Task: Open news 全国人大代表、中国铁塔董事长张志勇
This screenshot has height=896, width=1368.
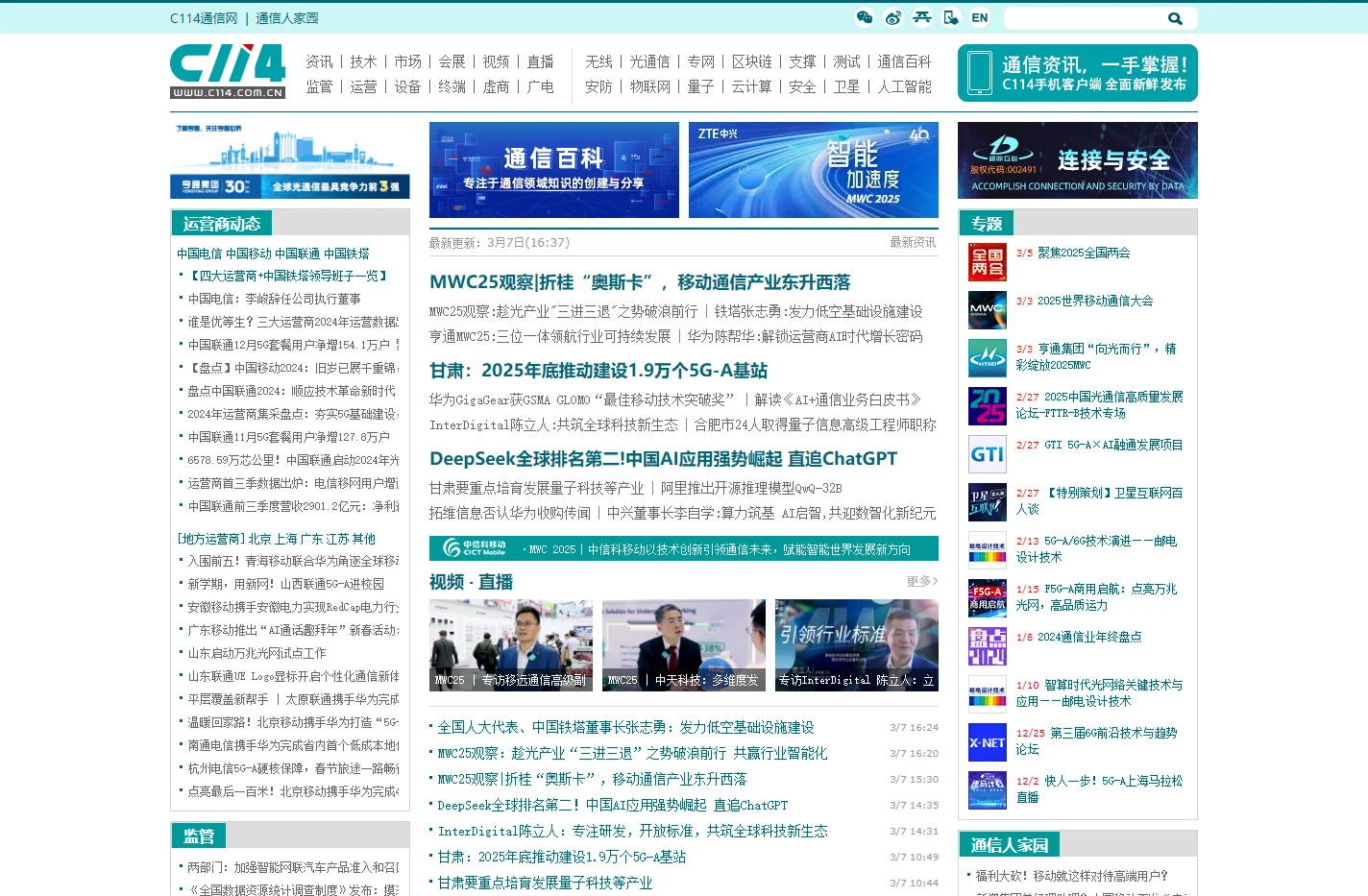Action: [x=625, y=727]
